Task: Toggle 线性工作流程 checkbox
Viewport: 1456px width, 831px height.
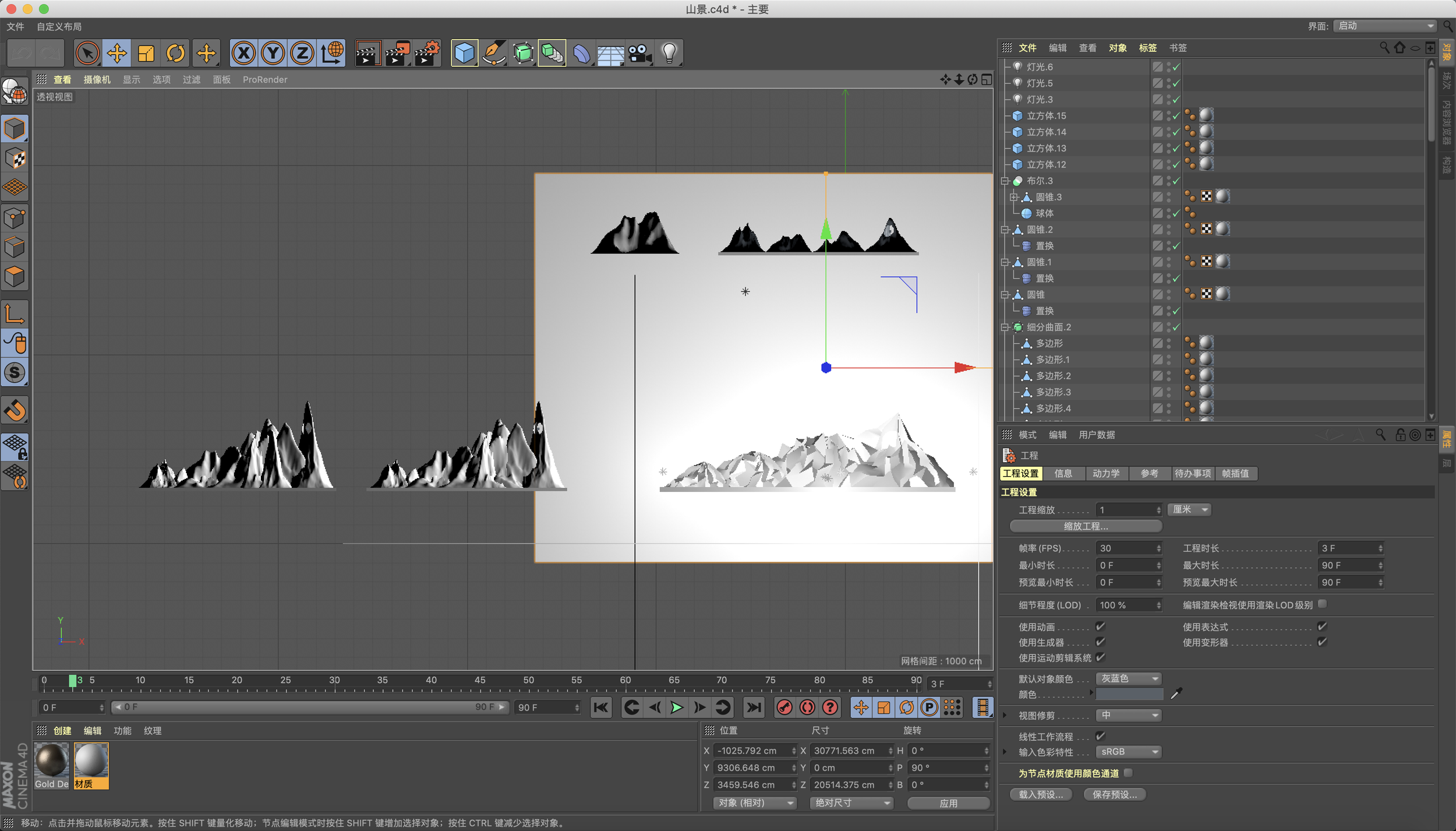Action: click(1100, 736)
